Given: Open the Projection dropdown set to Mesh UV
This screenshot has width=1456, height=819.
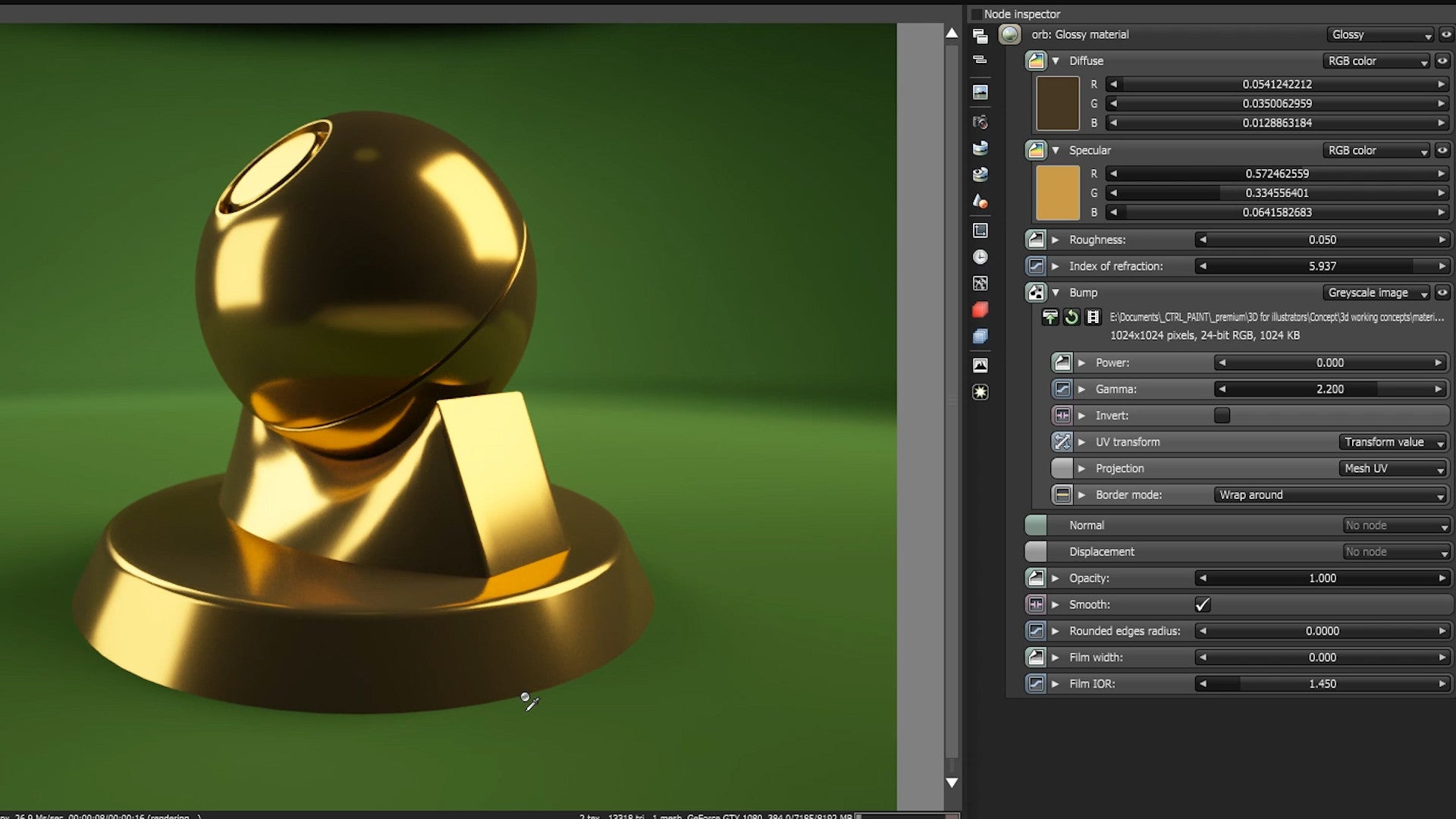Looking at the screenshot, I should click(x=1393, y=468).
